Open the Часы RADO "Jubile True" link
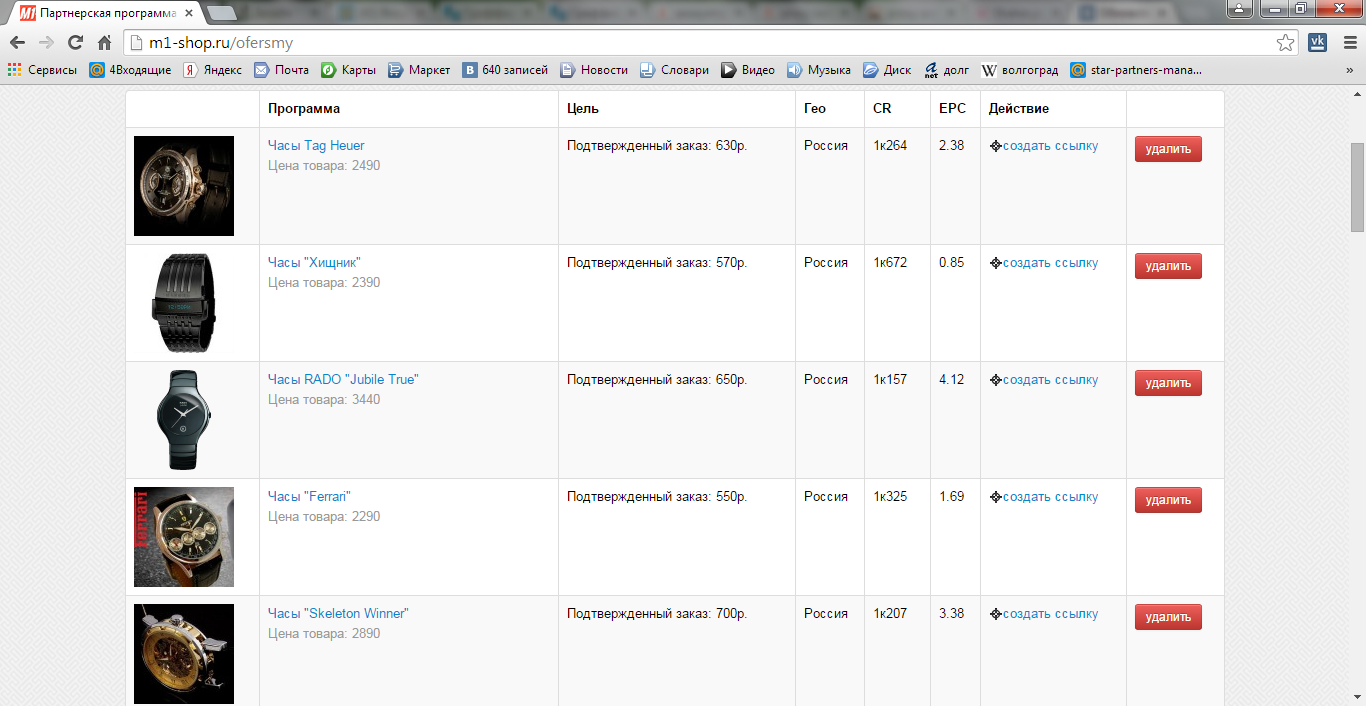Image resolution: width=1366 pixels, height=706 pixels. click(343, 379)
